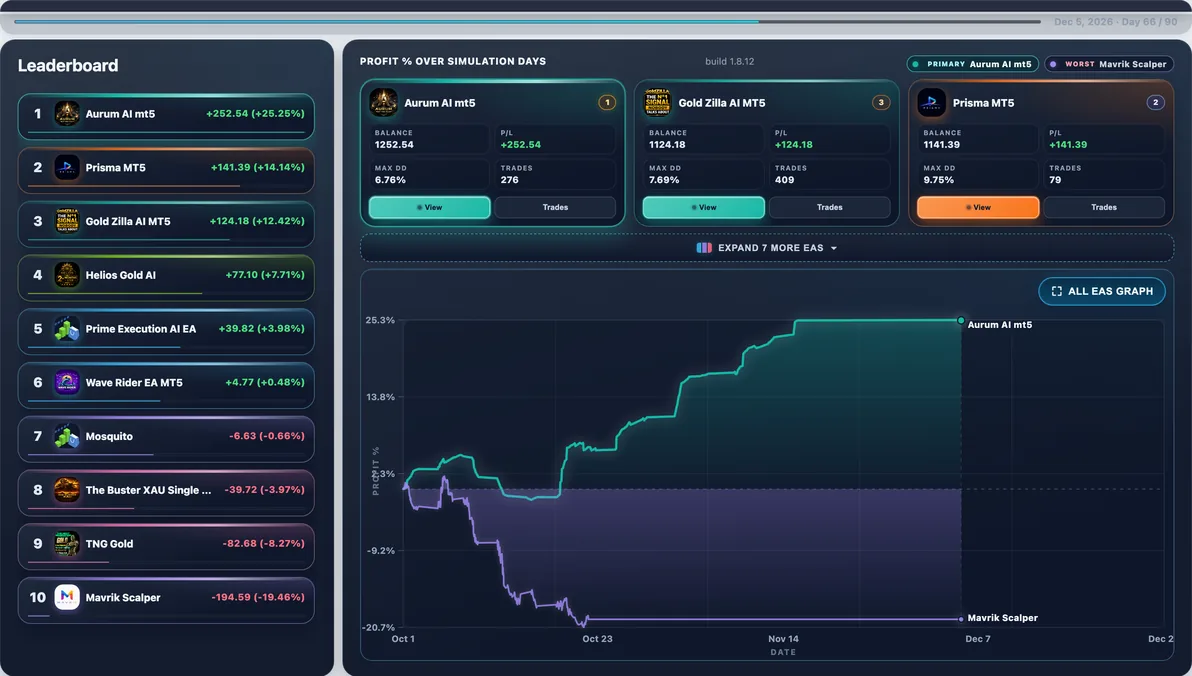Viewport: 1192px width, 676px height.
Task: Click the rank 3 badge on Gold Zilla card
Action: click(x=881, y=103)
